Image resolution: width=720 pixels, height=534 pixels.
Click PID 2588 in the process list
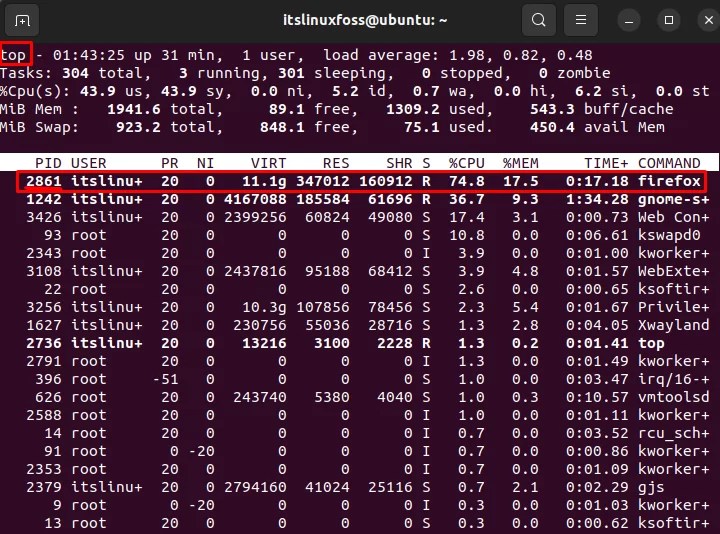coord(44,416)
